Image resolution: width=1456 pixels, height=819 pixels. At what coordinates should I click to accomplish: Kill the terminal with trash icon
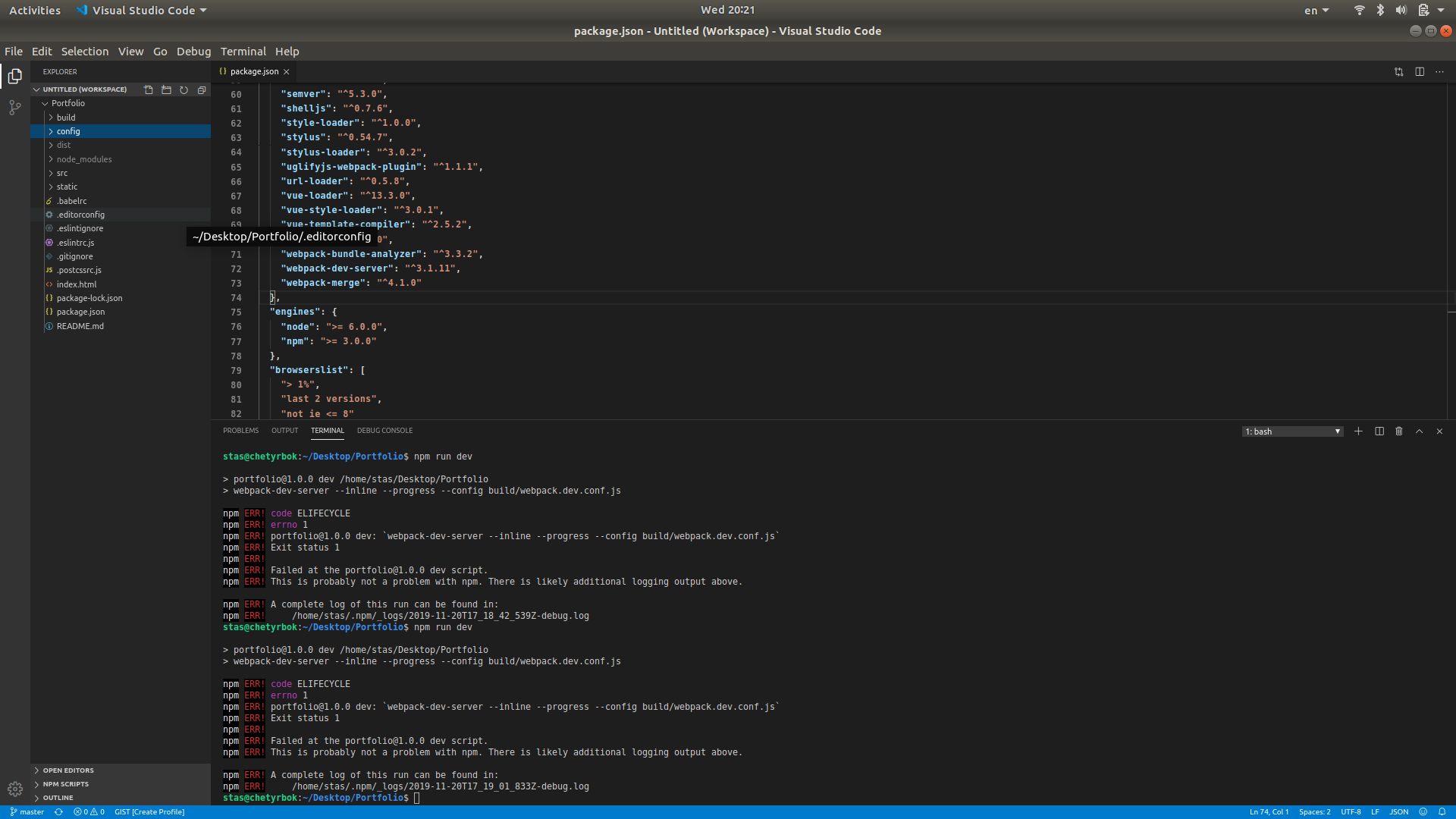[1399, 431]
